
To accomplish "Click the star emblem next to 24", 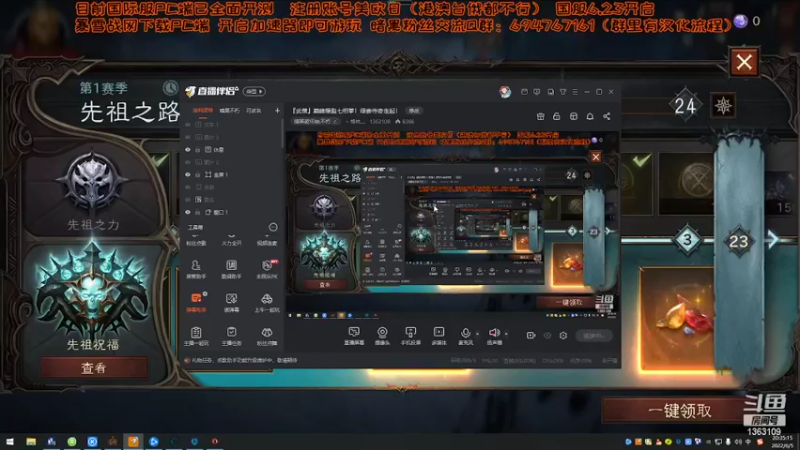I will [x=723, y=106].
